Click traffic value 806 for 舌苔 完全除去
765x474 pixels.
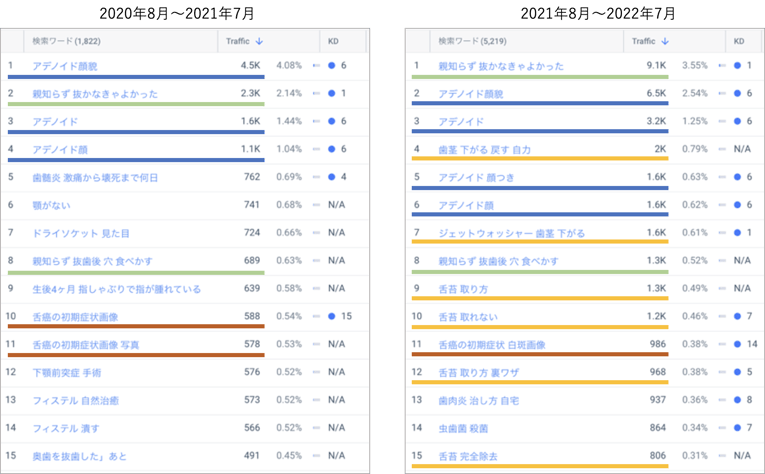coord(658,455)
